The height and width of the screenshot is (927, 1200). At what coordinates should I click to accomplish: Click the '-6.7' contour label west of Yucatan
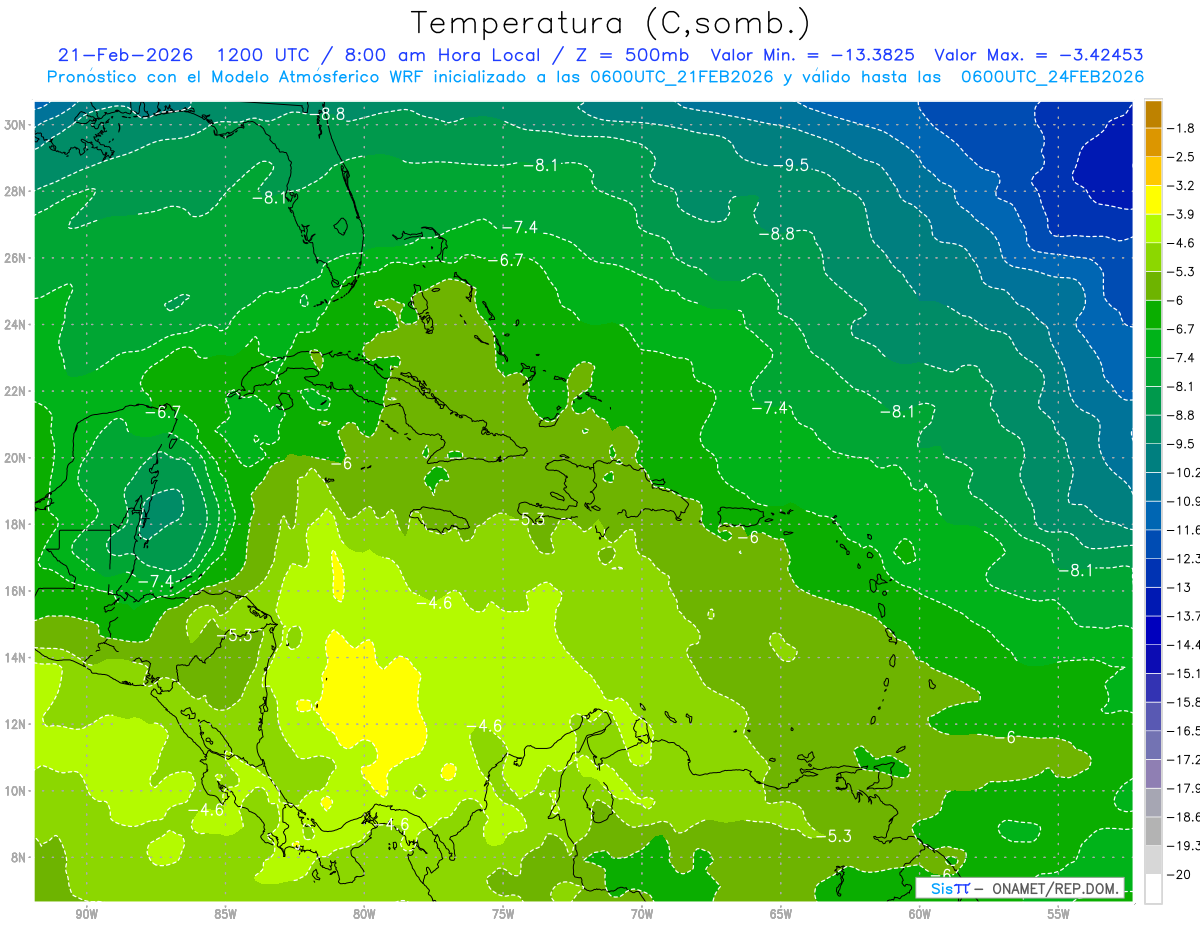pyautogui.click(x=162, y=411)
